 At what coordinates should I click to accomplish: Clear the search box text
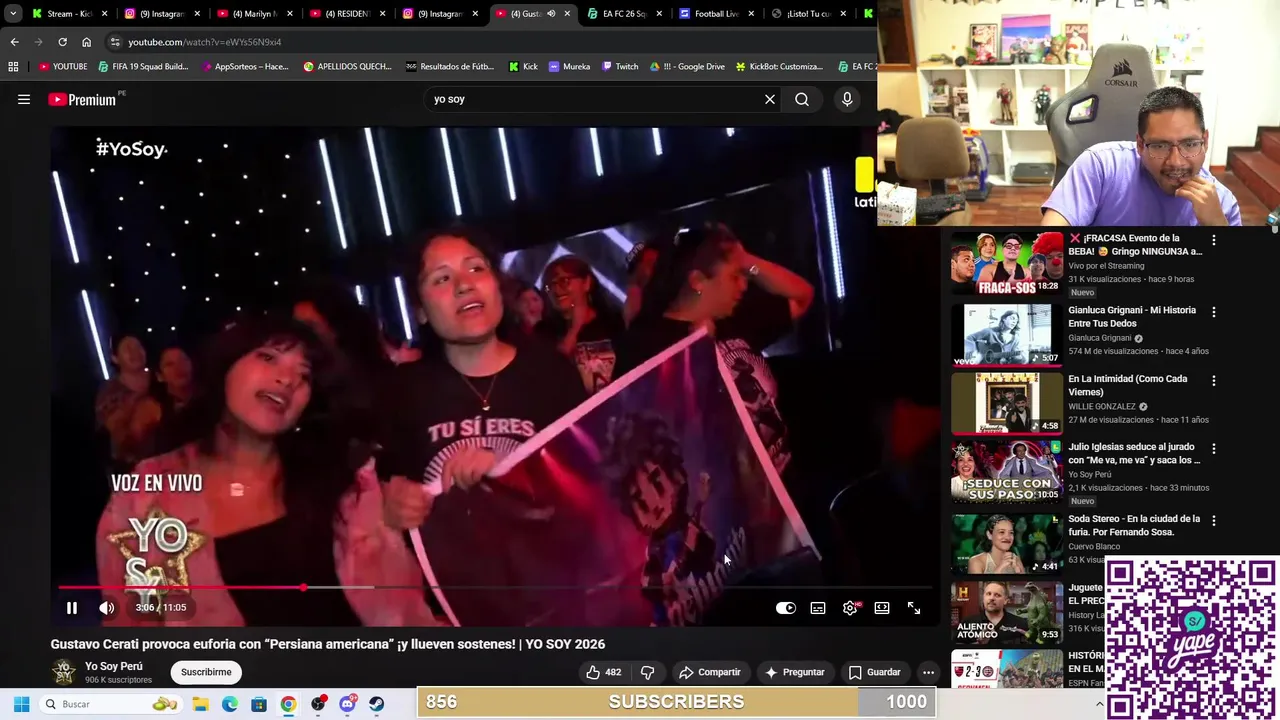(x=770, y=99)
